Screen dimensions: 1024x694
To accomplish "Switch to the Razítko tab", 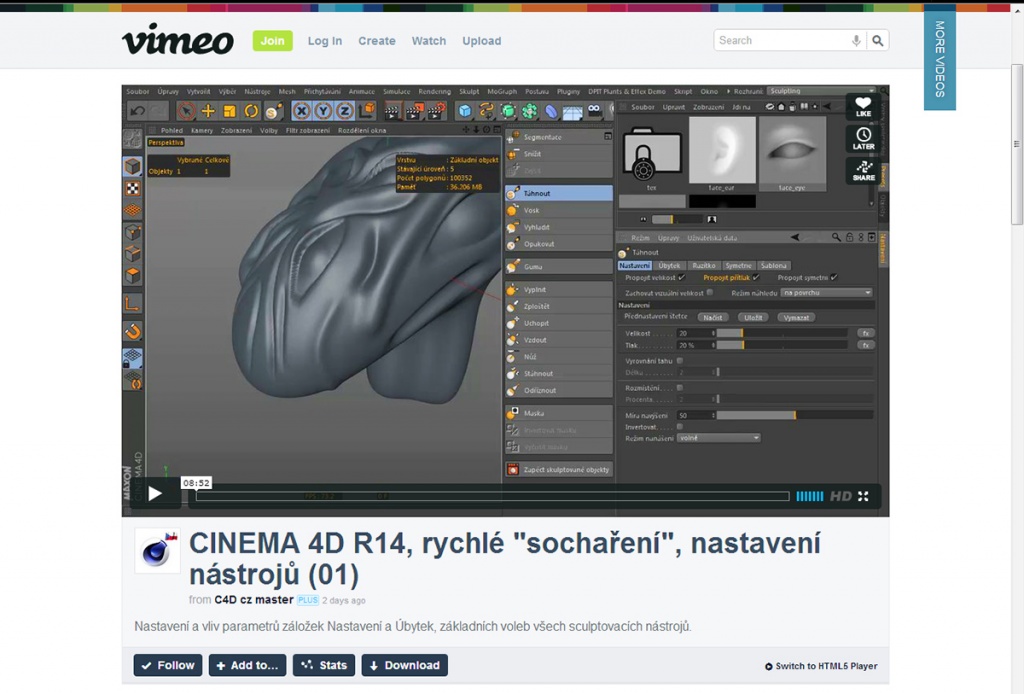I will (703, 266).
